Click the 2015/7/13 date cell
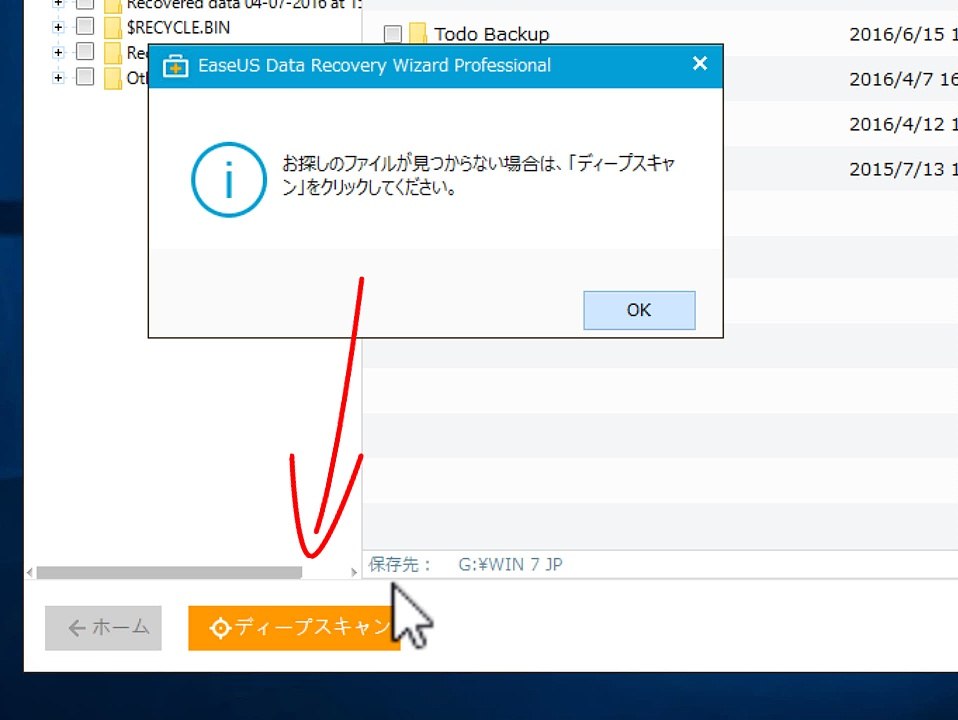 [903, 169]
